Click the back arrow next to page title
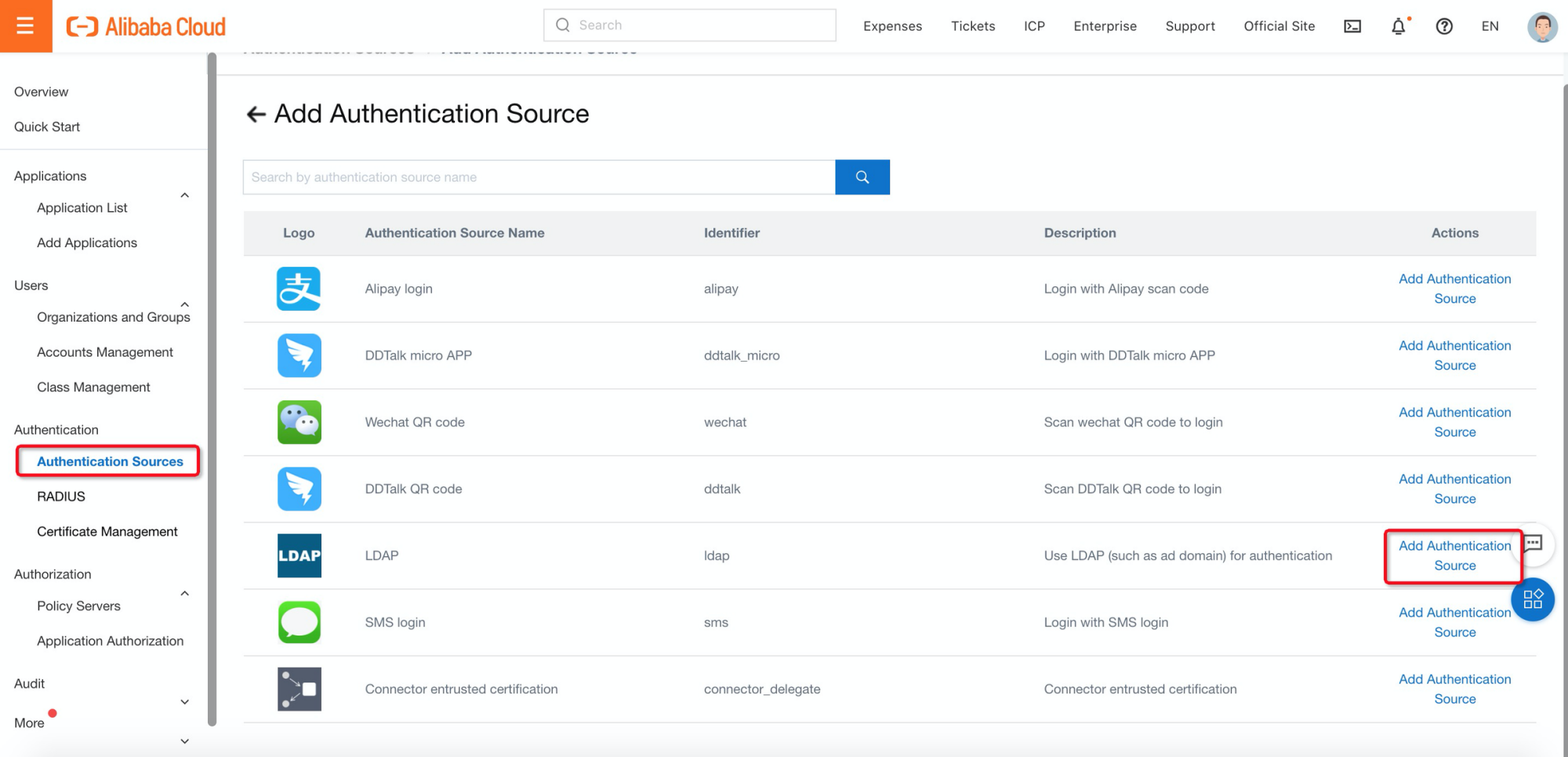The width and height of the screenshot is (1568, 757). point(256,114)
